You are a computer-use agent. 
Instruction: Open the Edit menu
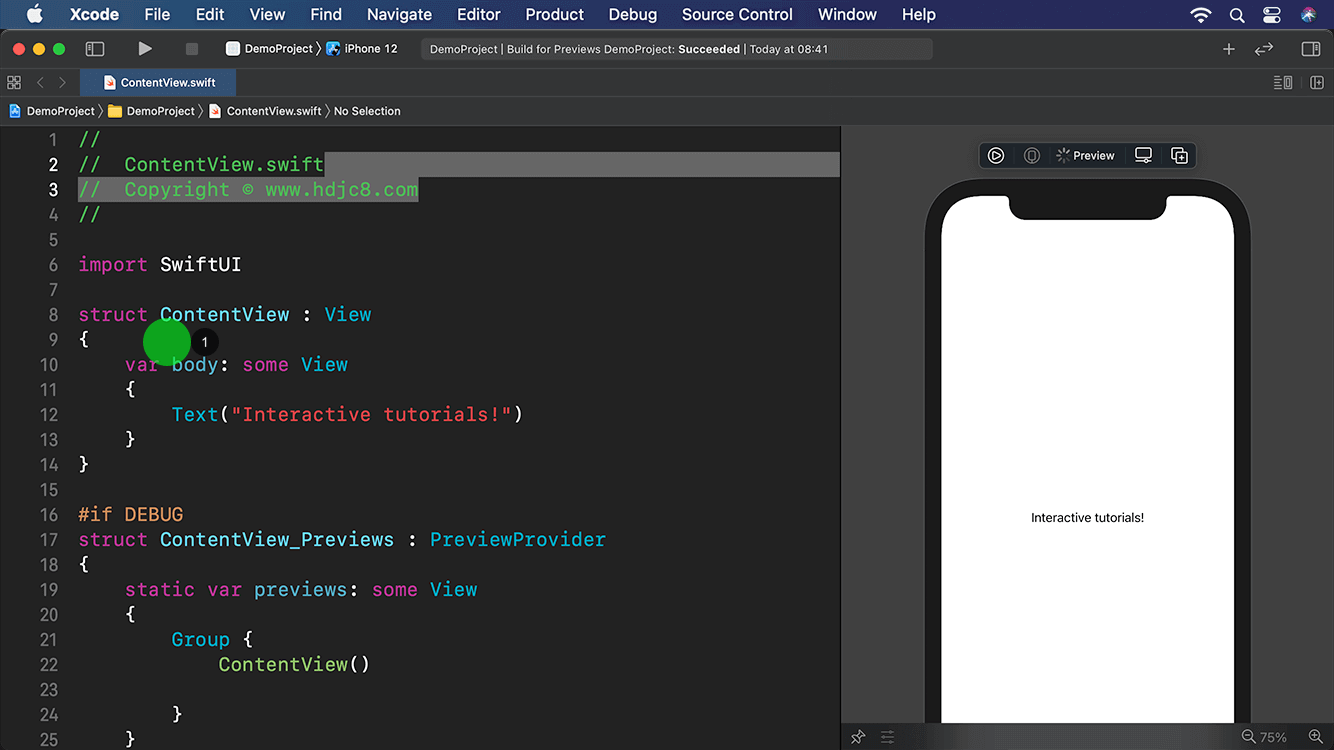210,14
